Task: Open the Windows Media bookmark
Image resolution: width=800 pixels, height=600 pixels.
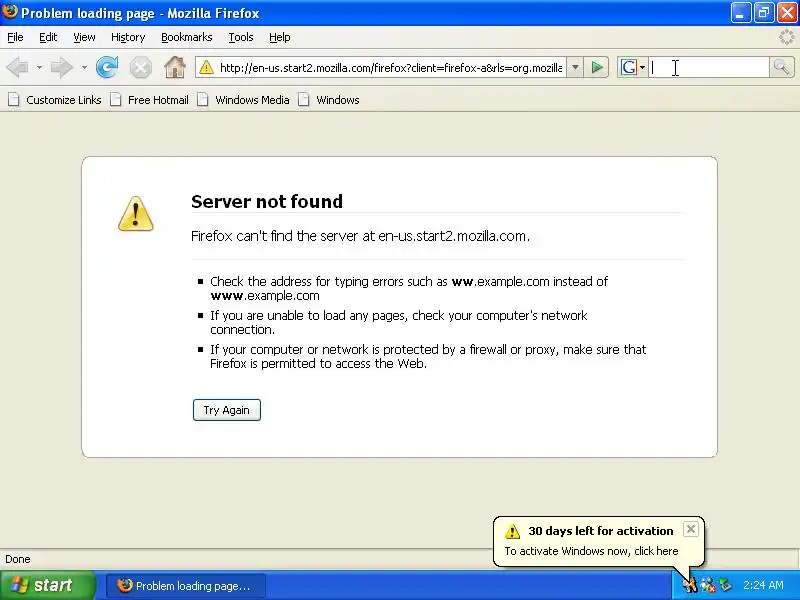Action: [x=244, y=99]
